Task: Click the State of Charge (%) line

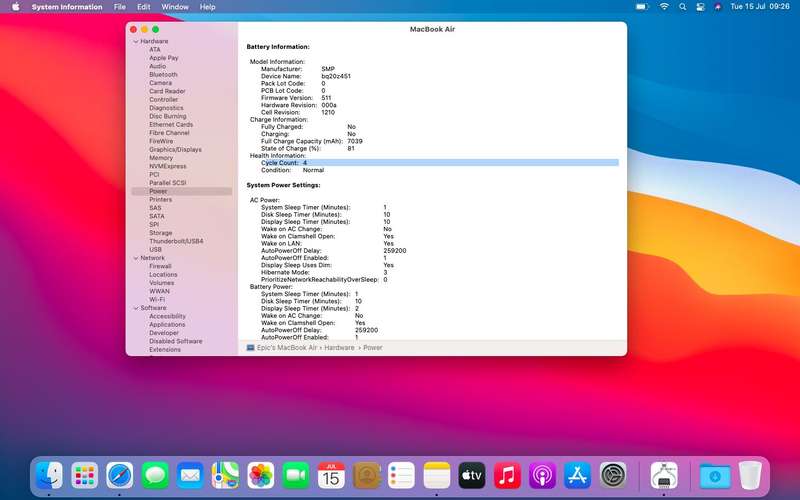Action: tap(308, 148)
